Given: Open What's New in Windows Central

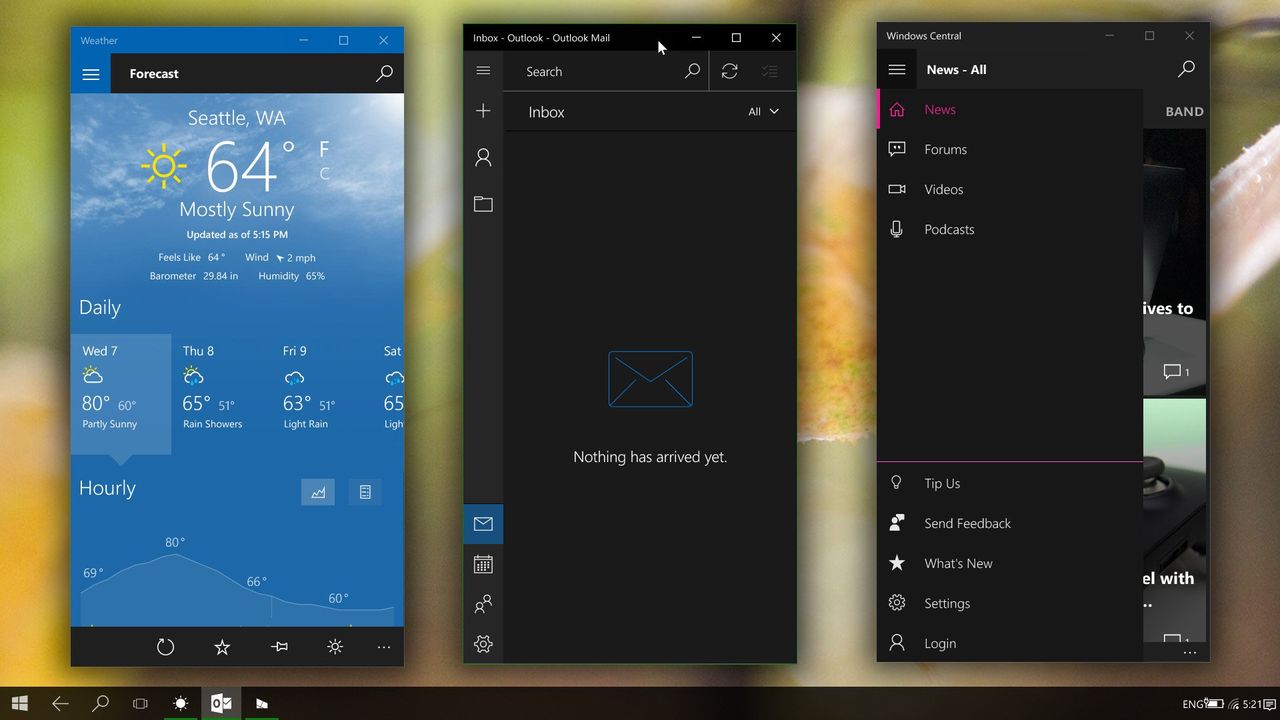Looking at the screenshot, I should (x=1010, y=564).
